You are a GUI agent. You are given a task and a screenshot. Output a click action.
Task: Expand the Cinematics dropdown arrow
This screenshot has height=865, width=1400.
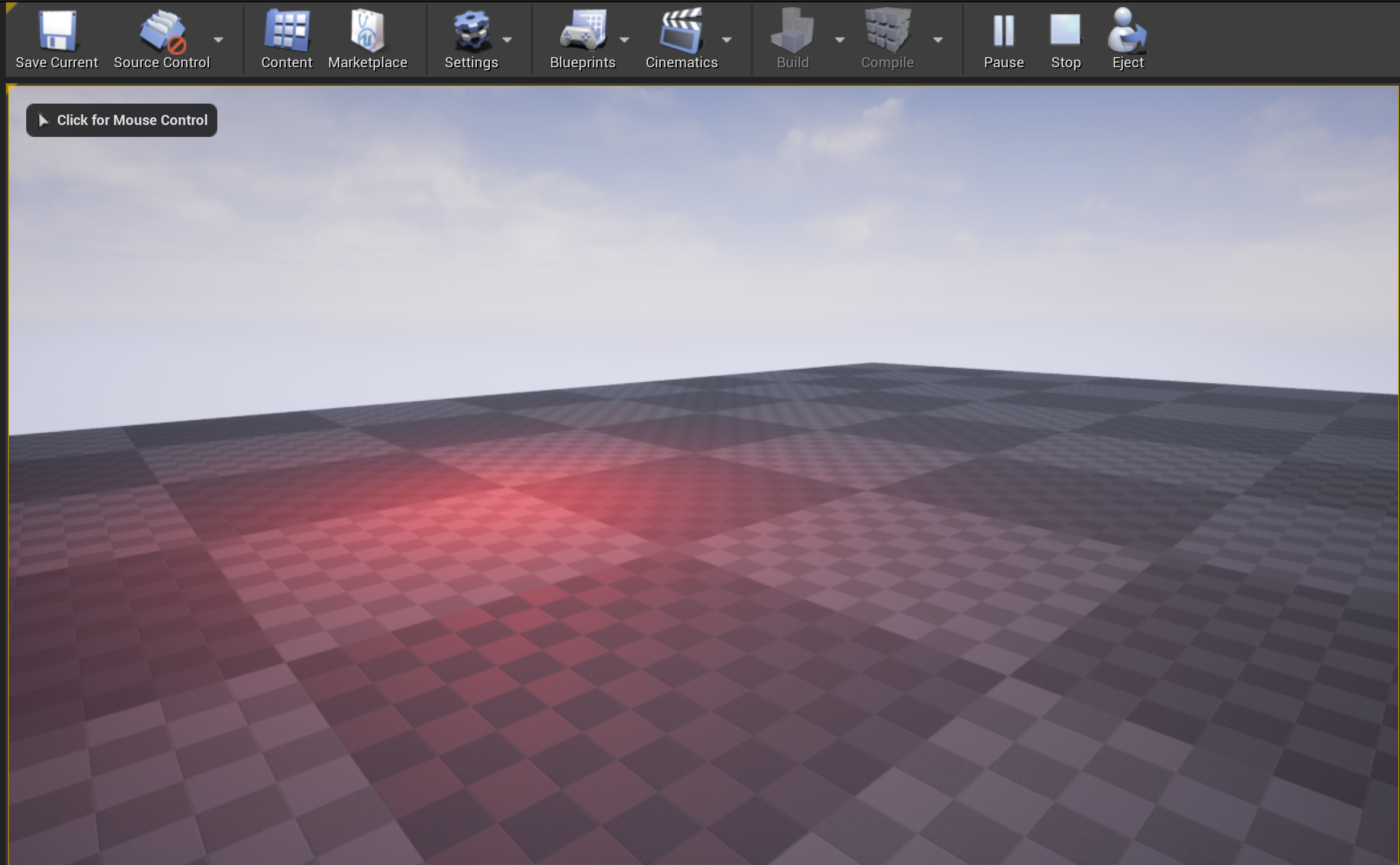click(x=727, y=40)
